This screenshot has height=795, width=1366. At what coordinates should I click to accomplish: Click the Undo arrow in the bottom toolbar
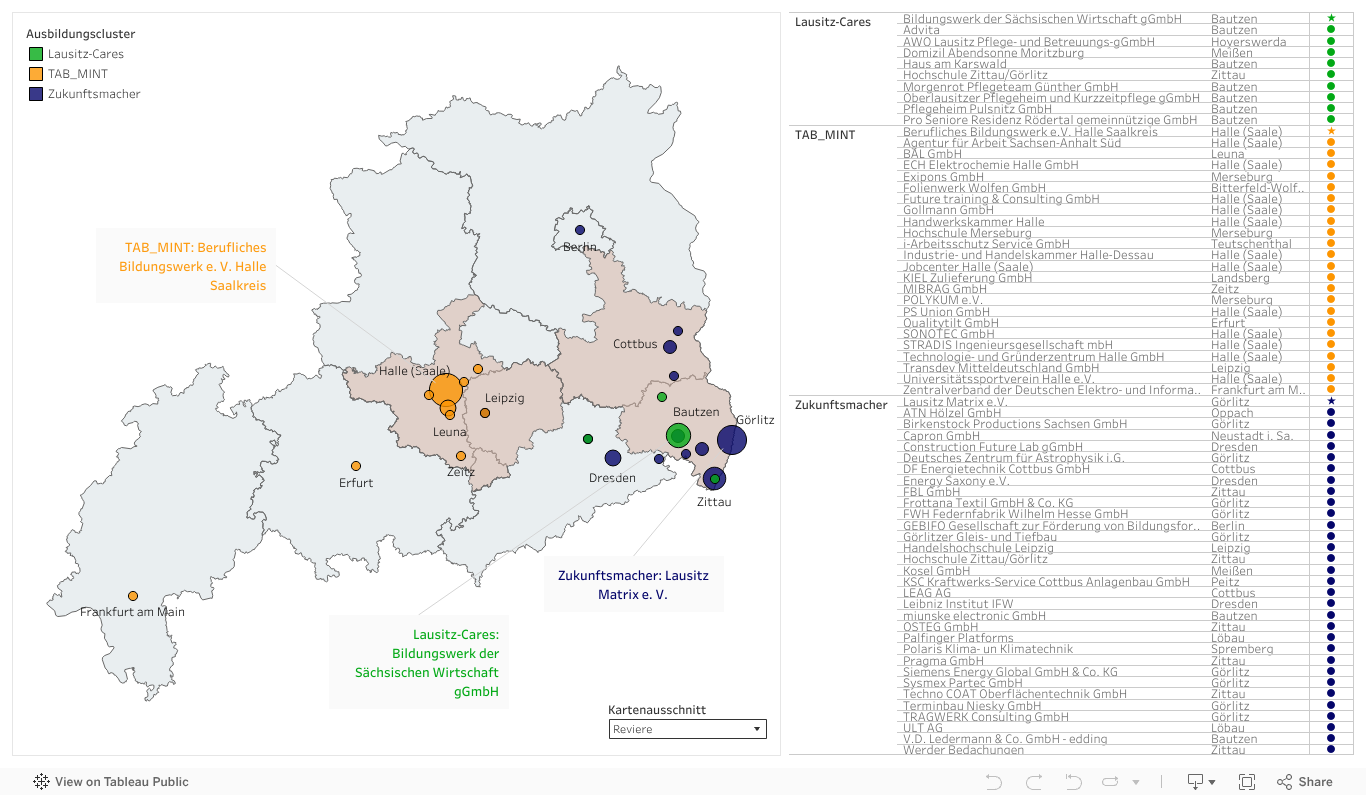(993, 782)
